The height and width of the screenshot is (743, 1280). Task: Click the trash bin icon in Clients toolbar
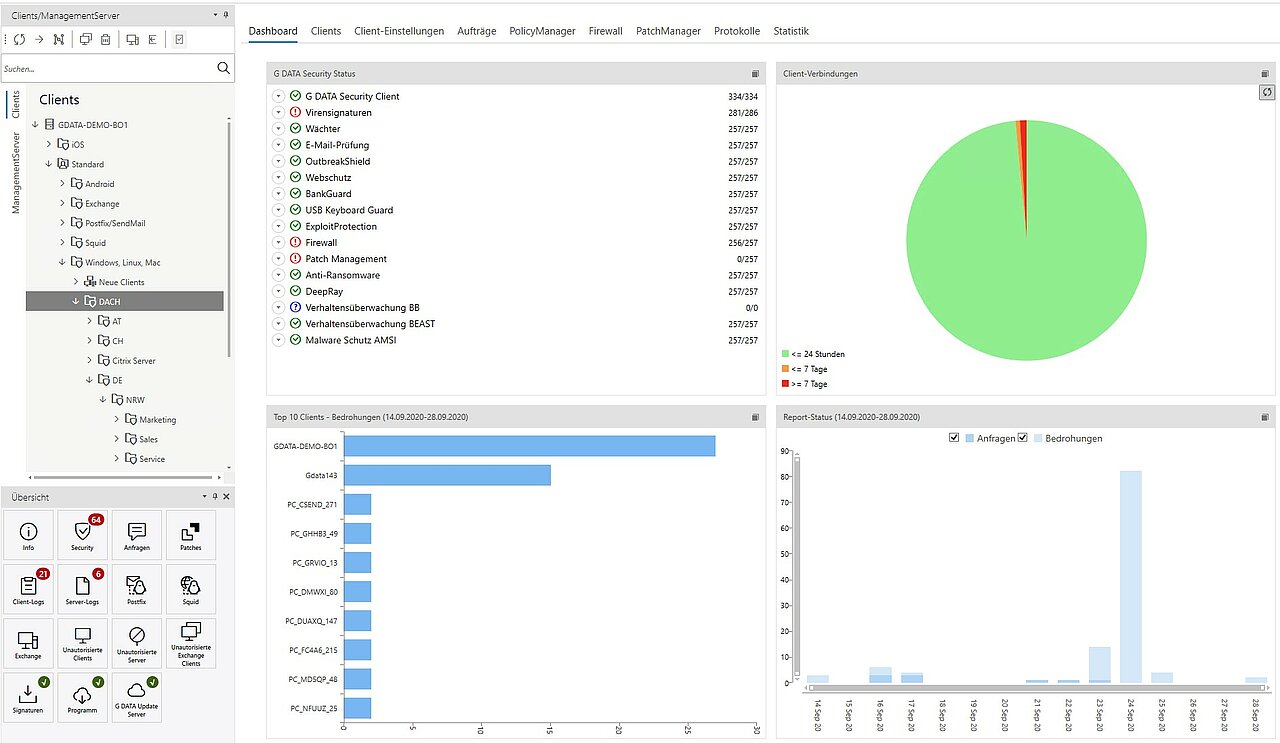(x=105, y=40)
